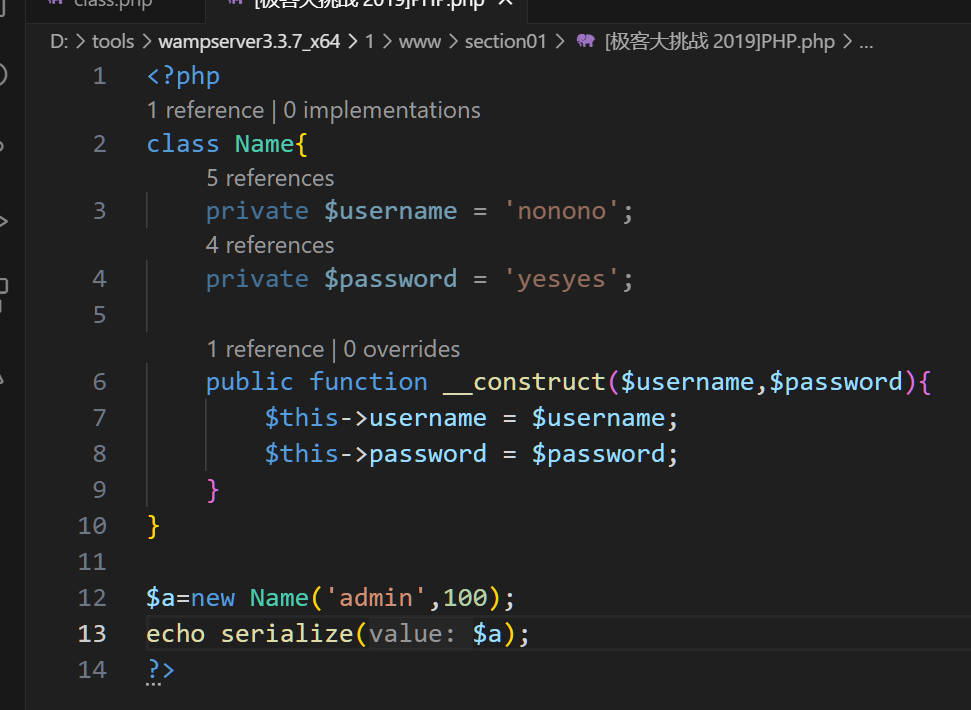Click the "0 overrides" CodeLens above __construct
Screen dimensions: 971x710
402,349
